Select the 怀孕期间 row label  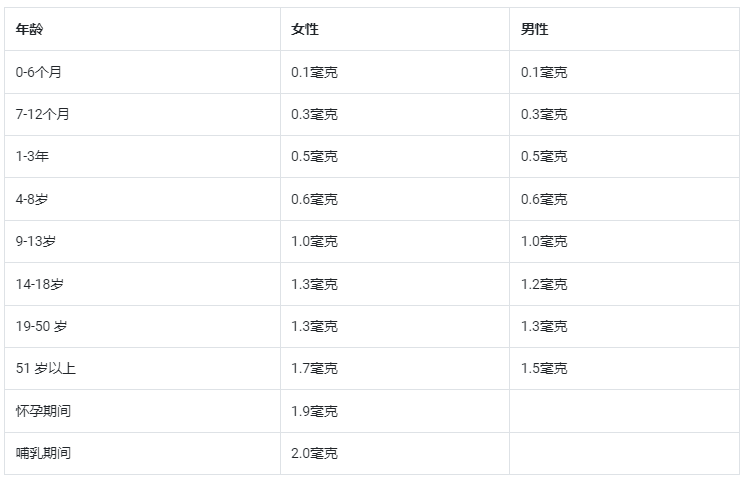pyautogui.click(x=43, y=411)
